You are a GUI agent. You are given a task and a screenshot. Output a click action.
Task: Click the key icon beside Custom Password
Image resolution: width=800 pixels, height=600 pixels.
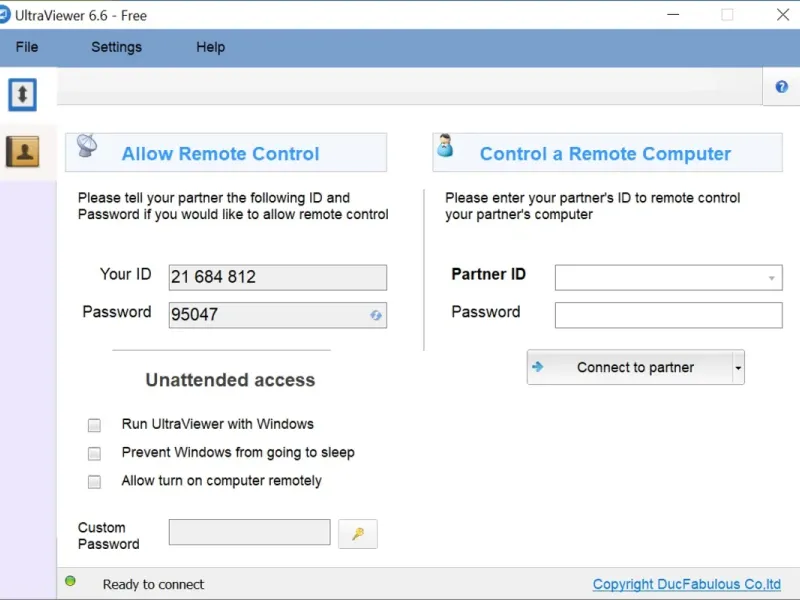click(357, 533)
